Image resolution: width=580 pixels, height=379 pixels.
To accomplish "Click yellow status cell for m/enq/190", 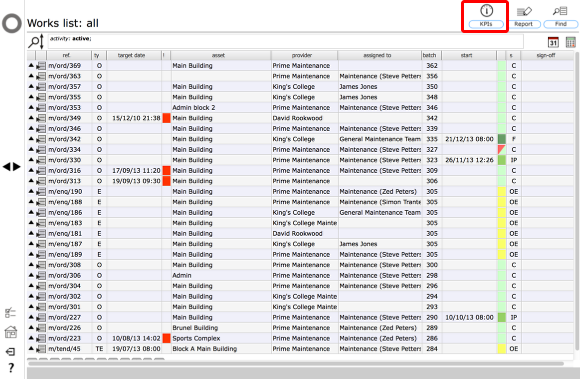I will point(502,192).
